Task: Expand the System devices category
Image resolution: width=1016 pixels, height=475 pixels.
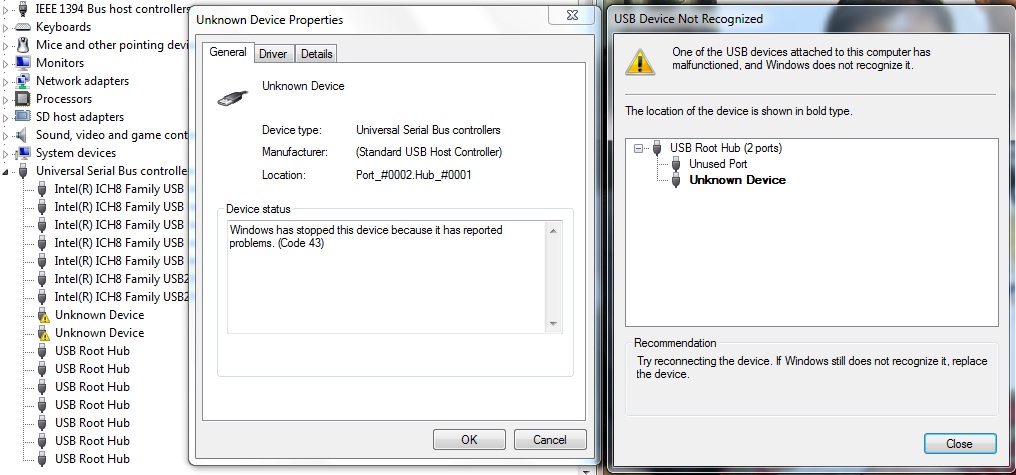Action: coord(6,154)
